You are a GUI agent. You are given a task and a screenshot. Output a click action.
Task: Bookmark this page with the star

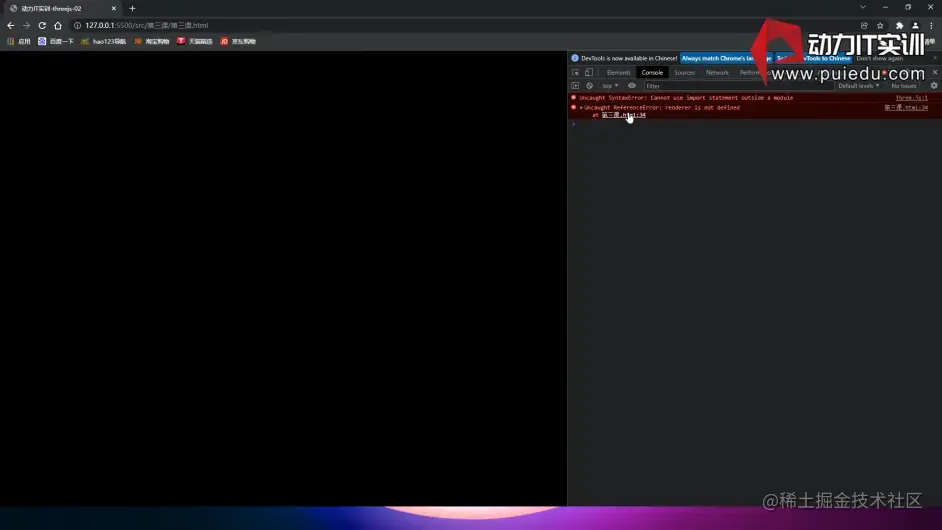880,25
